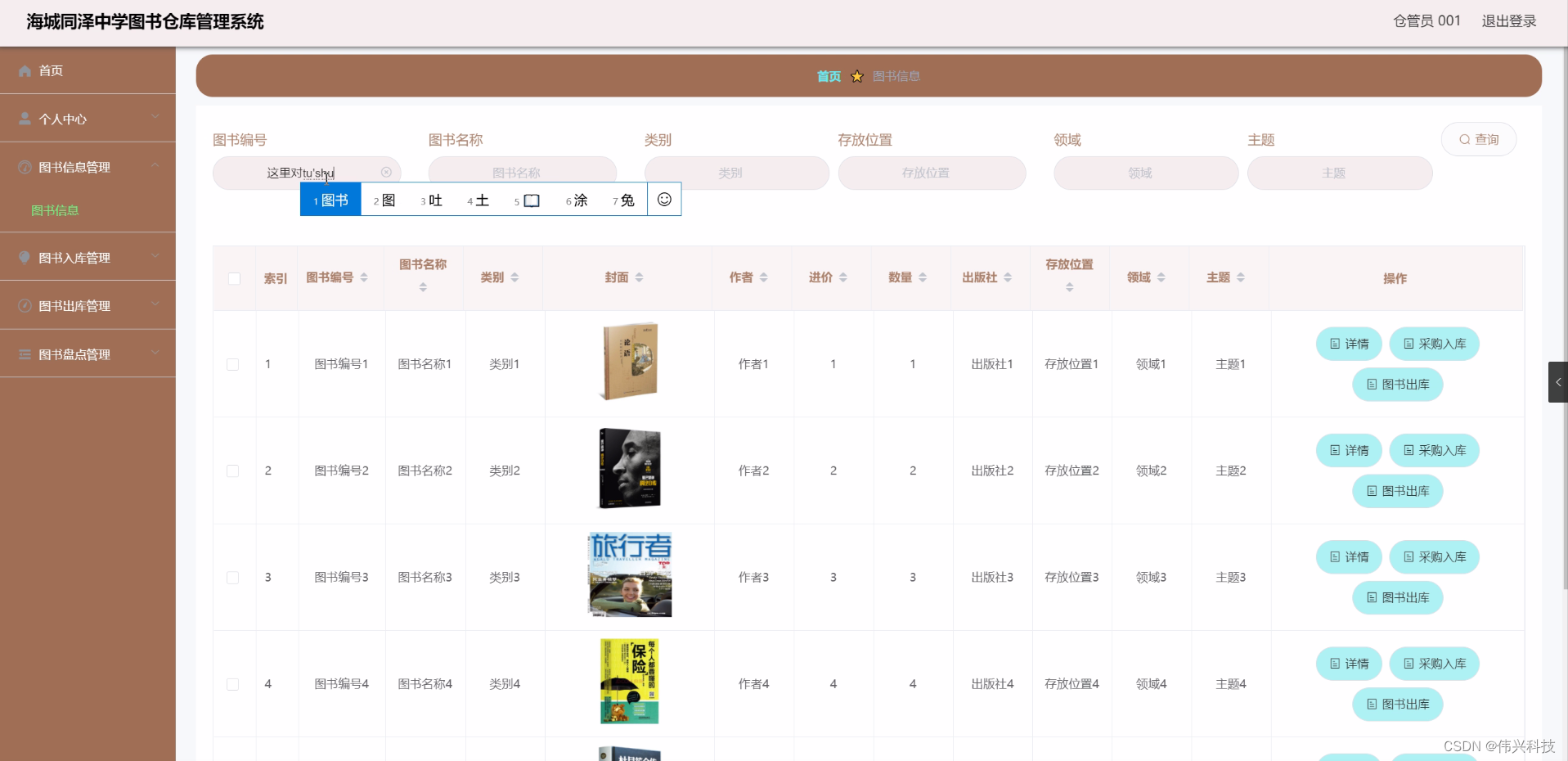Clear the 图书编号 field with the × icon
Screen dimensions: 1568x761
(386, 172)
